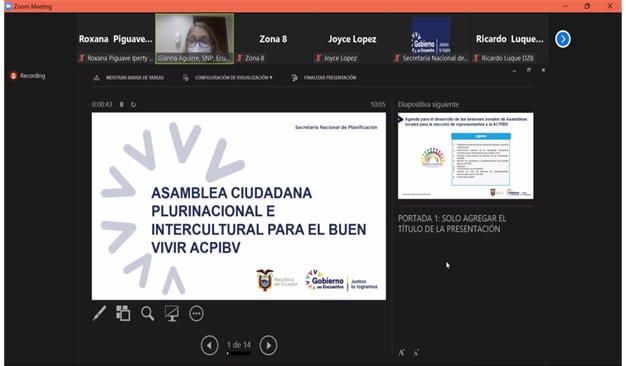Restart the presentation timer
Image resolution: width=626 pixels, height=366 pixels.
click(x=133, y=105)
